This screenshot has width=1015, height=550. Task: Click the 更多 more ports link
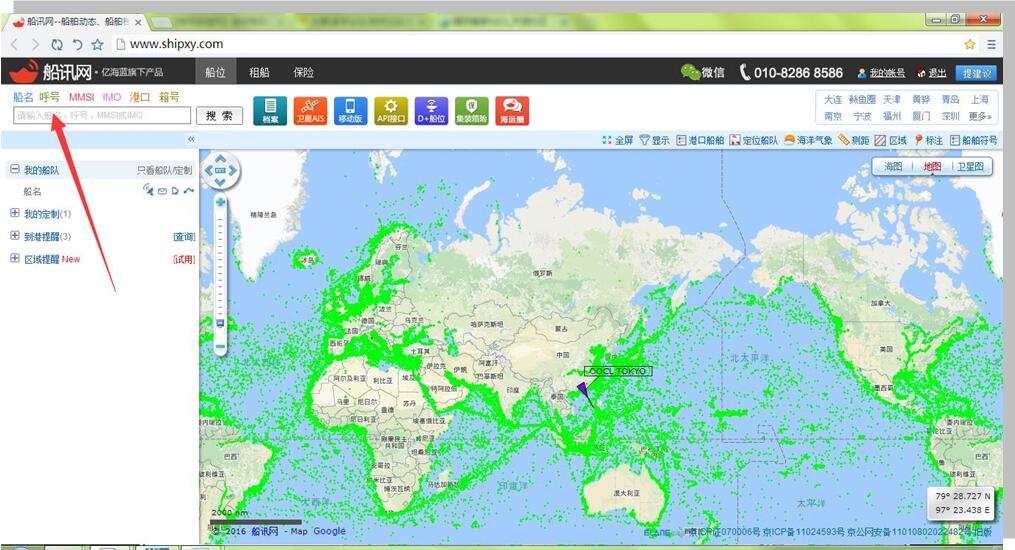979,116
